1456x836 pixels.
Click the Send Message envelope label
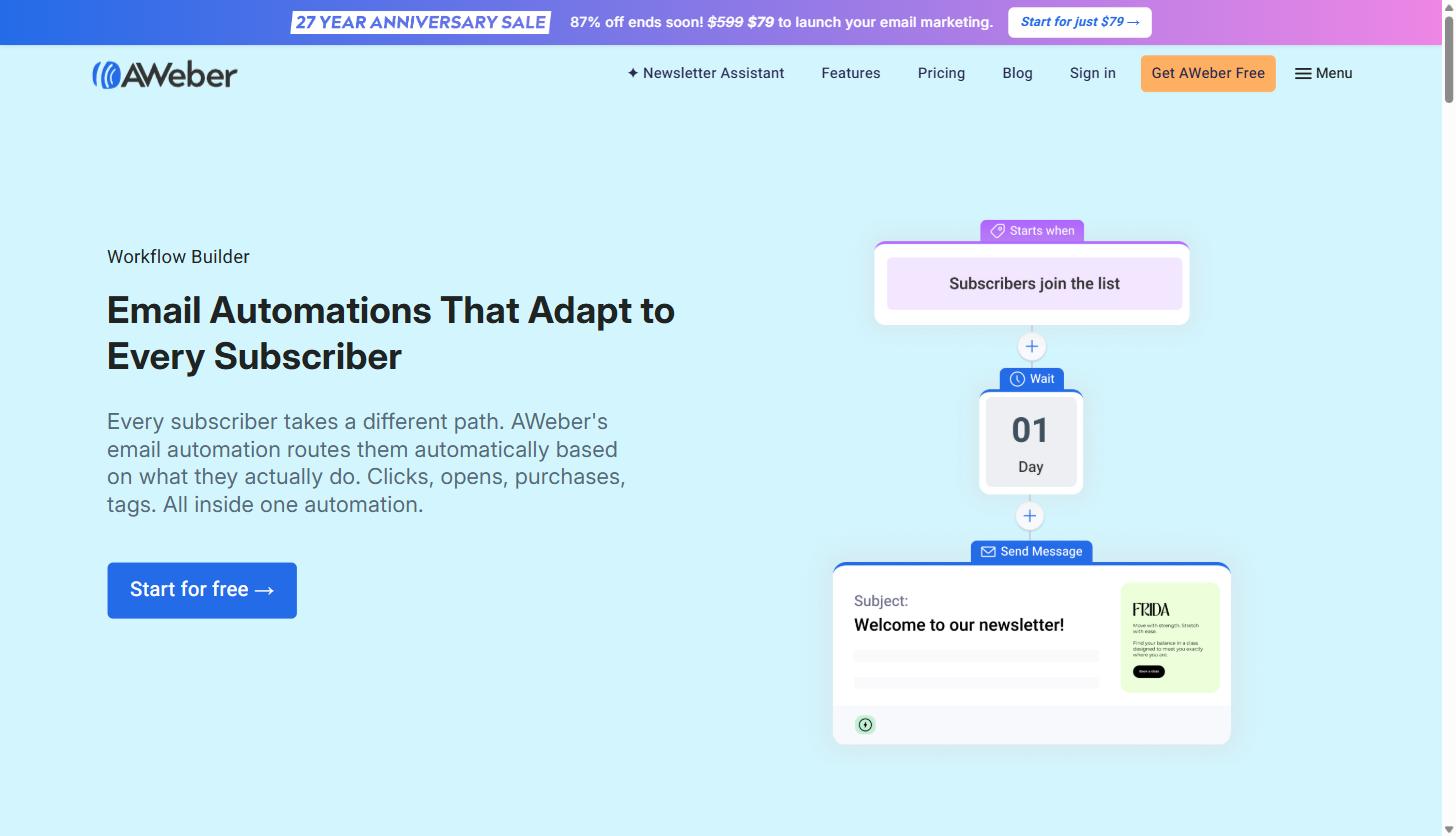click(1031, 552)
